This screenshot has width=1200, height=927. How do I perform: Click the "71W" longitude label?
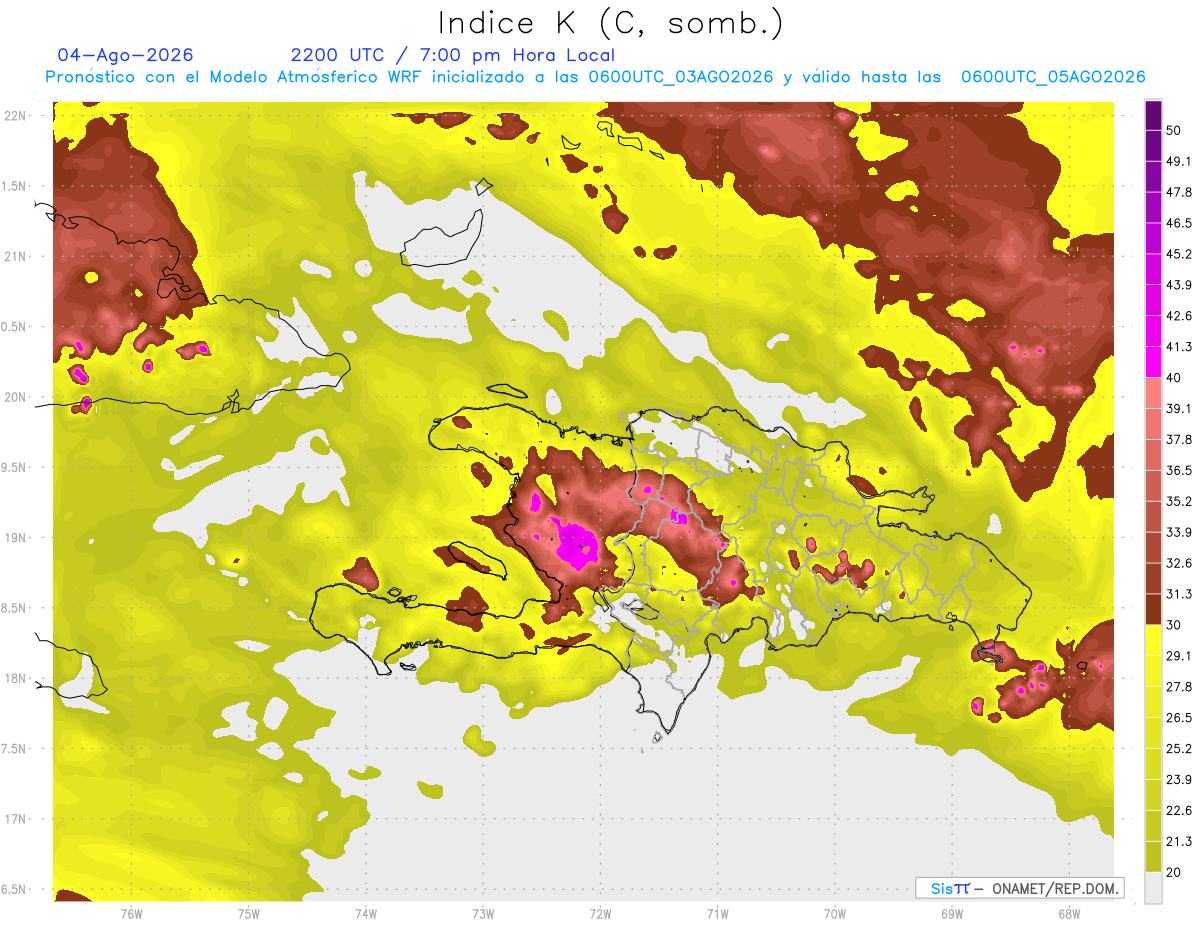click(717, 914)
